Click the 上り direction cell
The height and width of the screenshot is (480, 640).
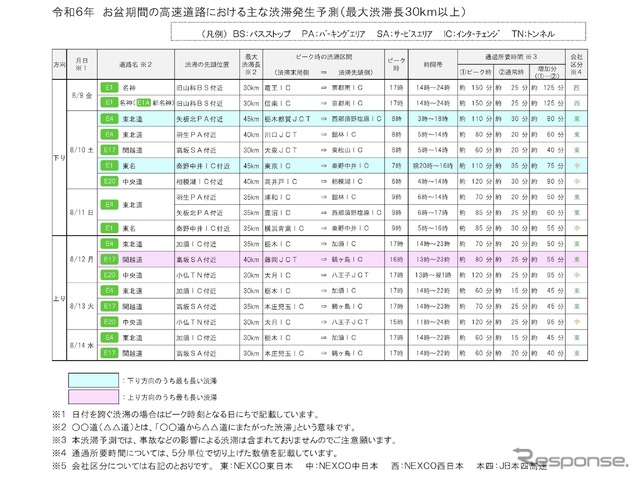(x=59, y=298)
